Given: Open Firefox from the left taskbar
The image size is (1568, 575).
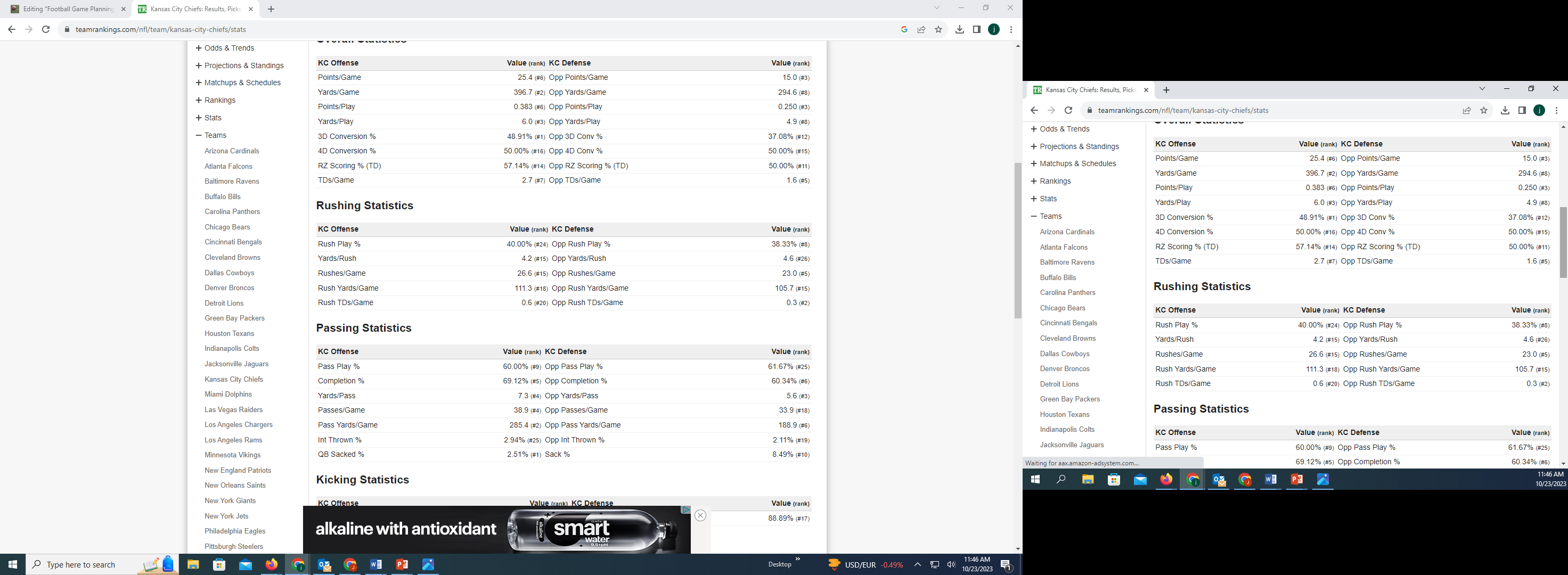Looking at the screenshot, I should click(272, 565).
